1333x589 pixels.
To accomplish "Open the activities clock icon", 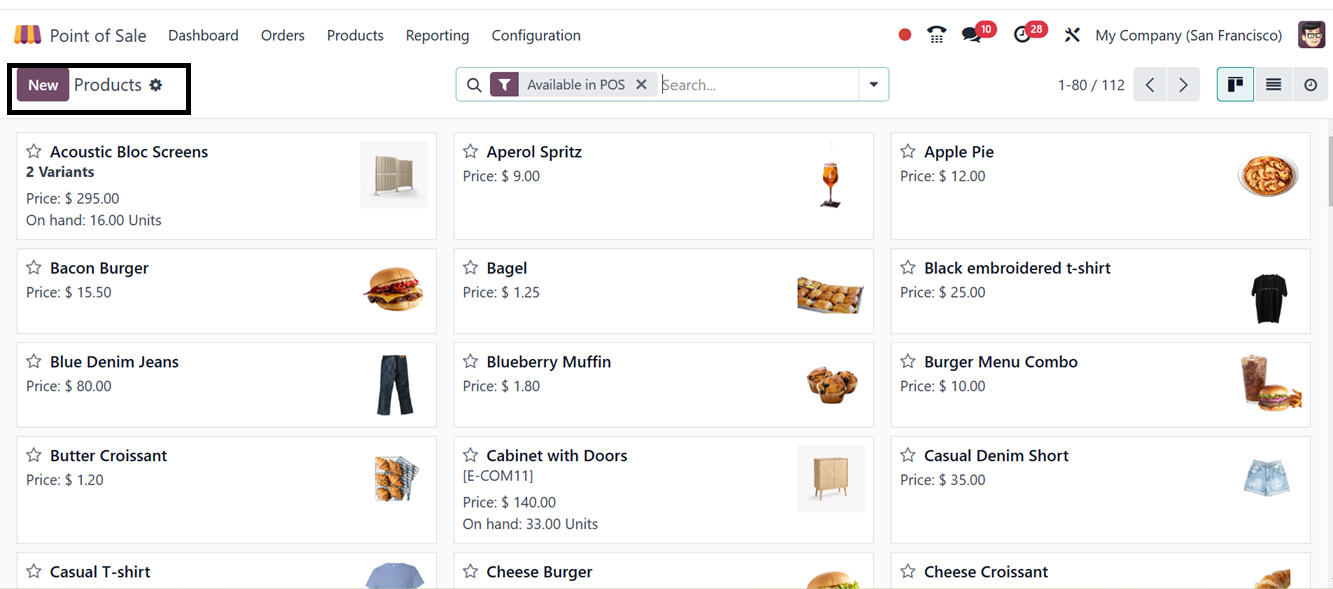I will [x=1022, y=35].
